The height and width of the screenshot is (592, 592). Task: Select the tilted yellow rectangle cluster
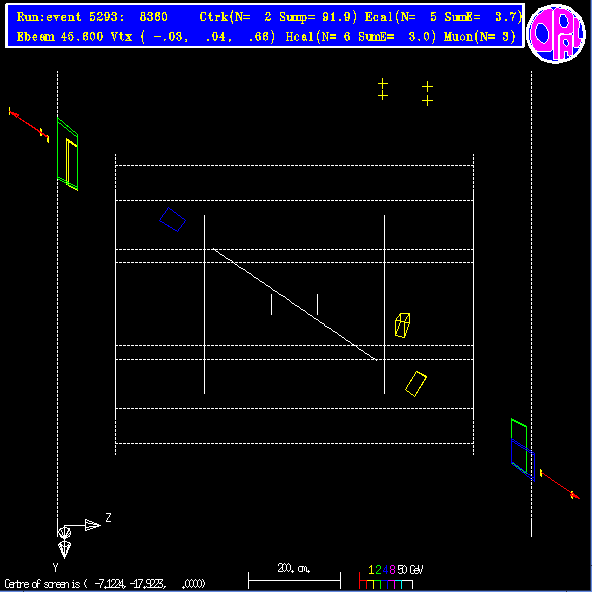click(416, 384)
